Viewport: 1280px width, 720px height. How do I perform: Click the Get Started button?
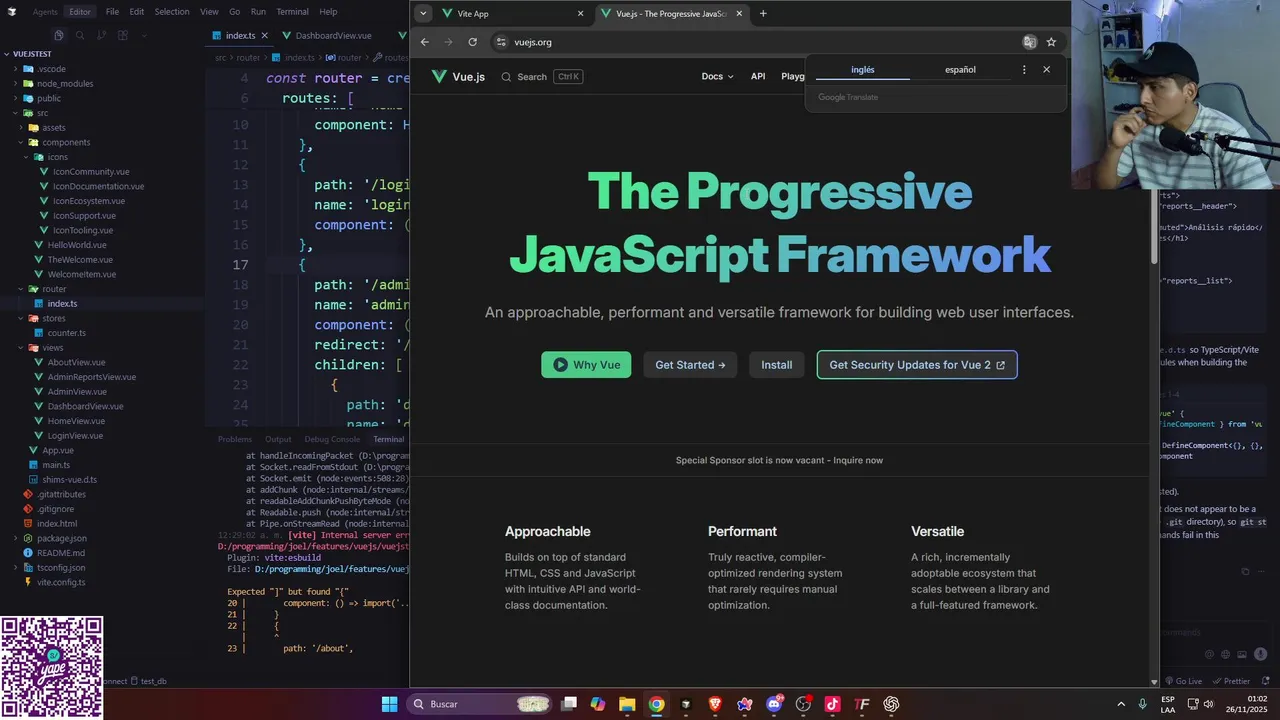click(x=690, y=365)
